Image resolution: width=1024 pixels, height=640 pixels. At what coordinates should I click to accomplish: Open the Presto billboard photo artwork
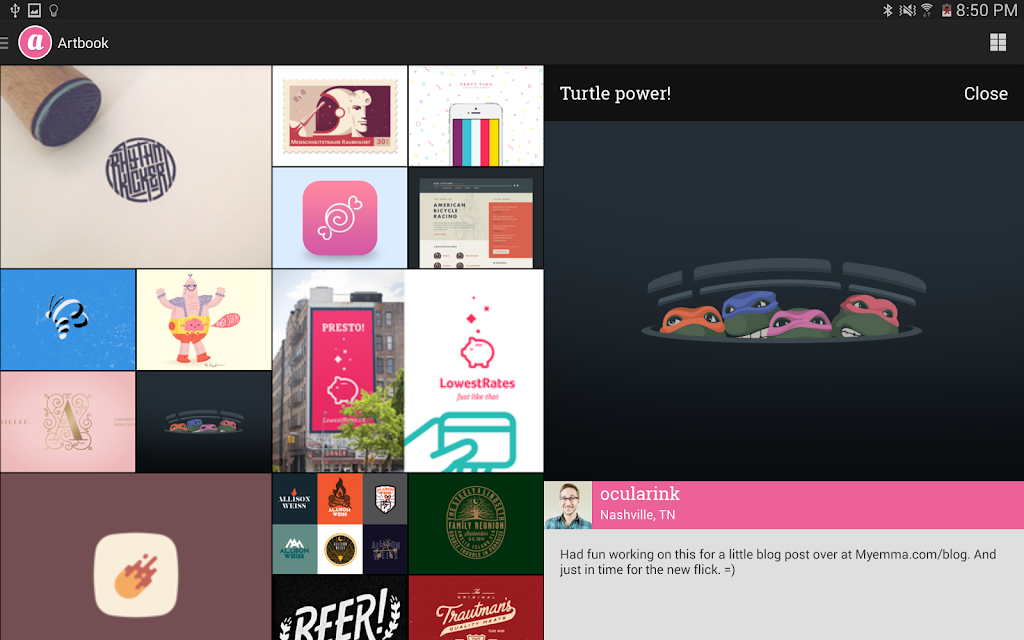click(338, 370)
